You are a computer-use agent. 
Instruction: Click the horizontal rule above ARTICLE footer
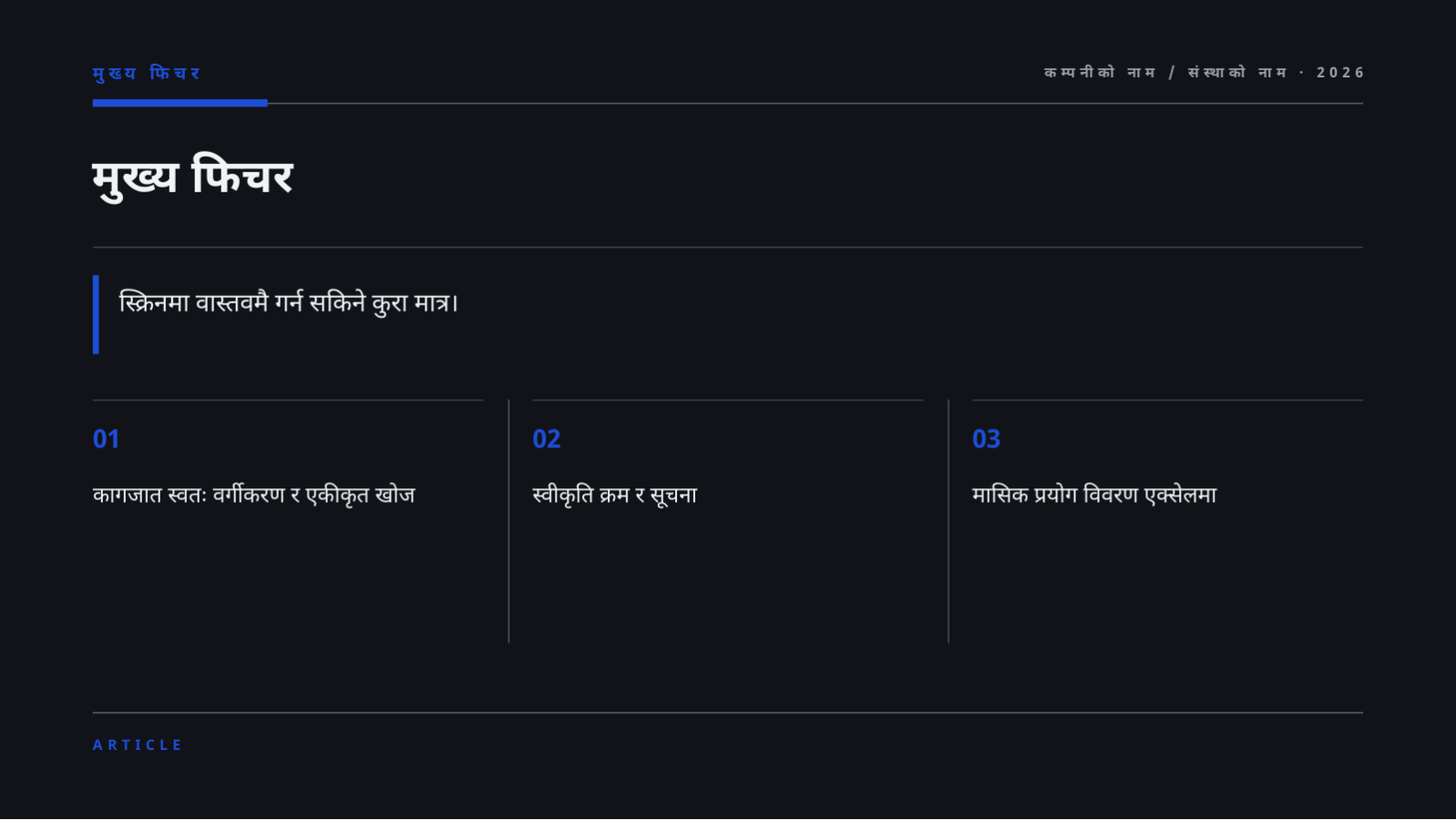pyautogui.click(x=728, y=712)
